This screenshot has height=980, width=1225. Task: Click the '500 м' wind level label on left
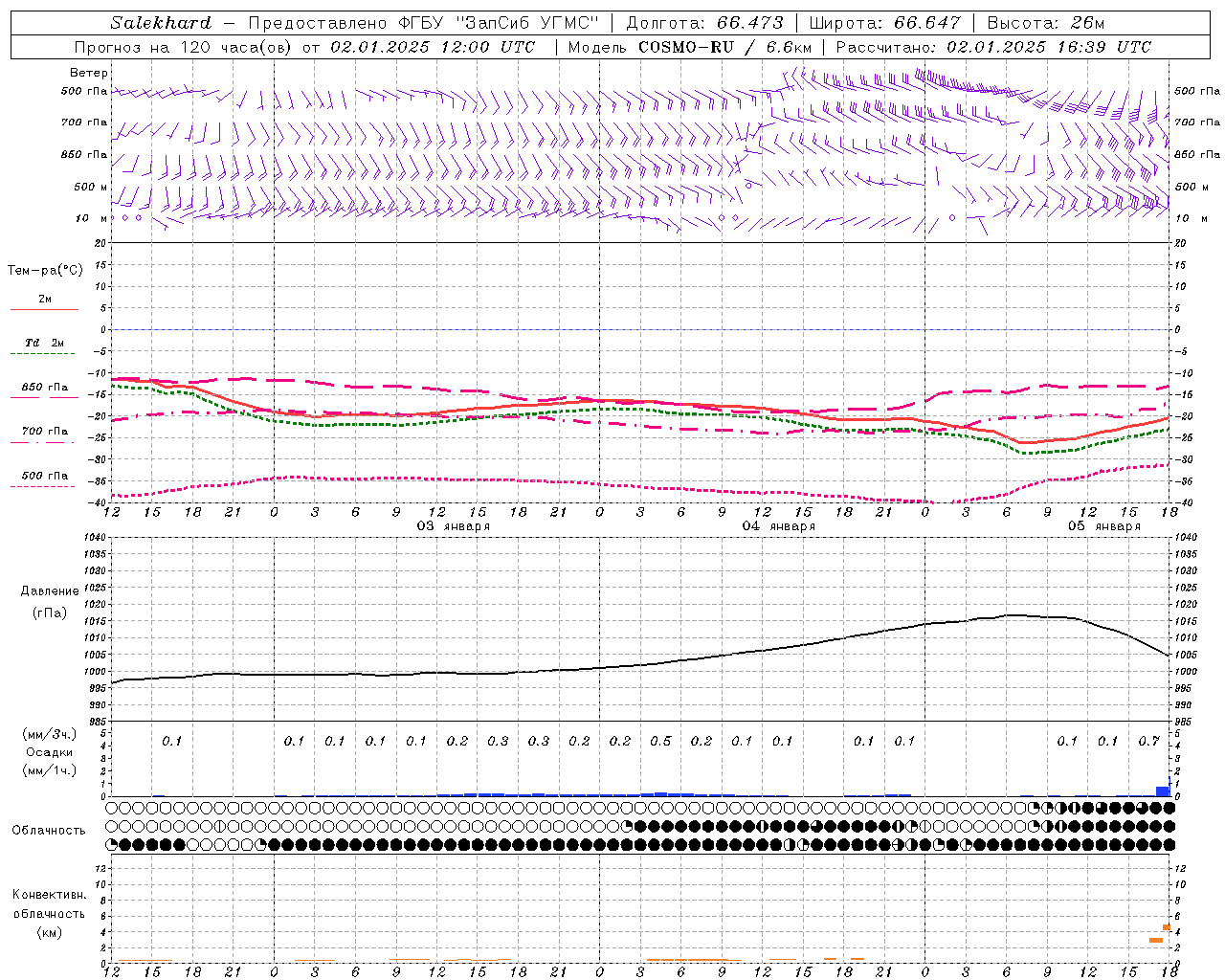[91, 187]
